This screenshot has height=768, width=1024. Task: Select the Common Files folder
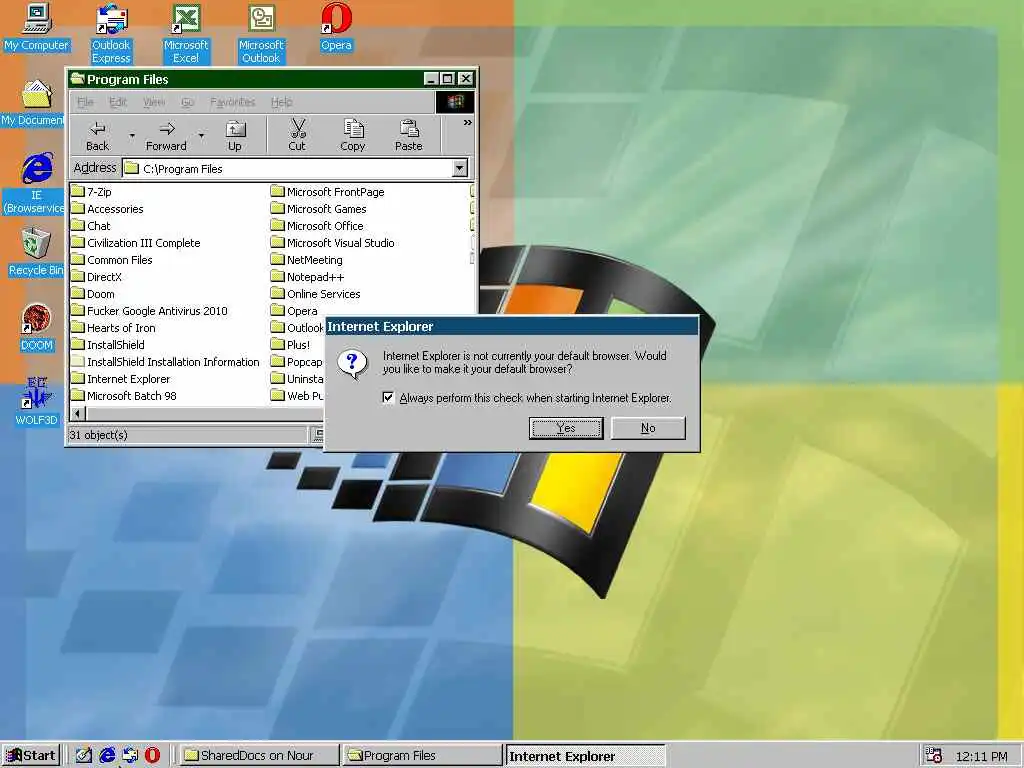[x=112, y=260]
